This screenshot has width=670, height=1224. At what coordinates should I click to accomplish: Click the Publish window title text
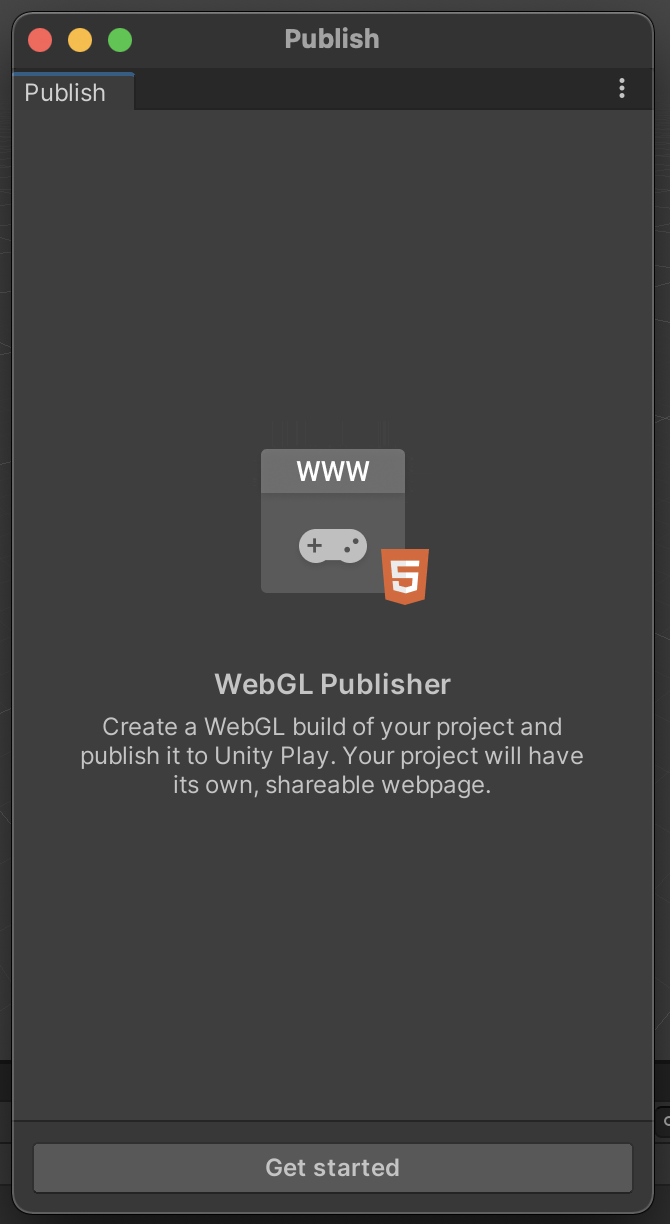(x=332, y=39)
